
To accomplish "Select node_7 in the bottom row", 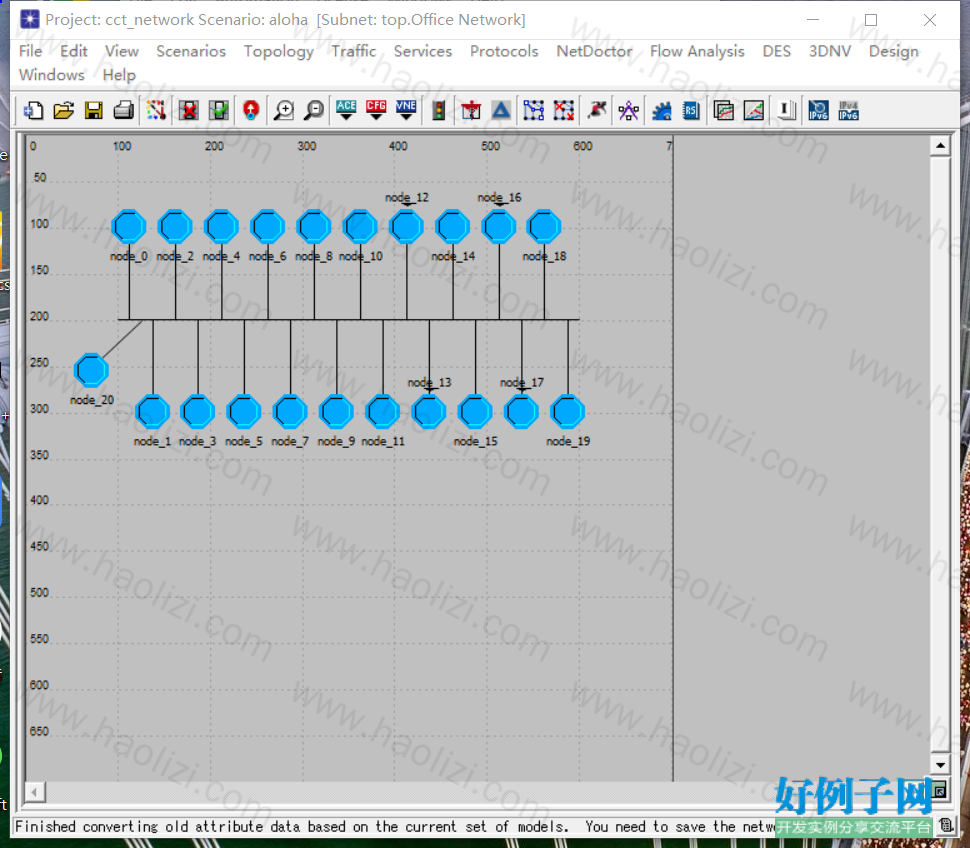I will pos(290,412).
